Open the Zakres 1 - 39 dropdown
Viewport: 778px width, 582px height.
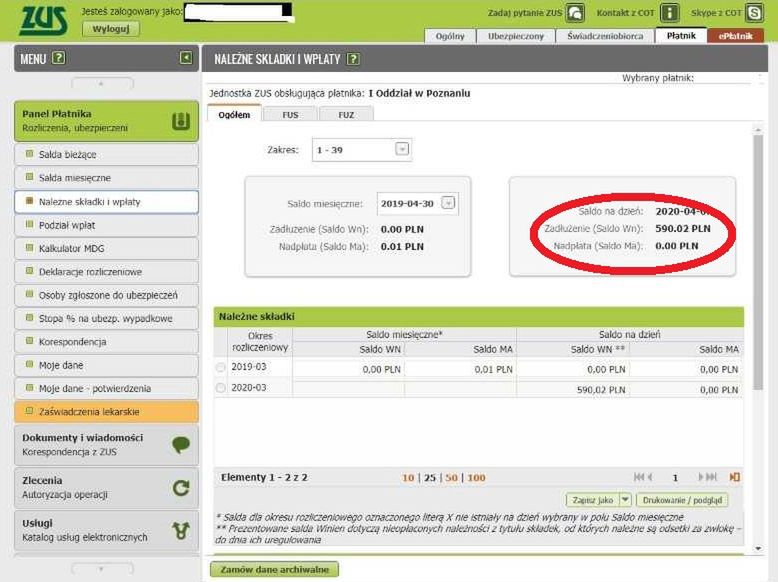point(402,149)
